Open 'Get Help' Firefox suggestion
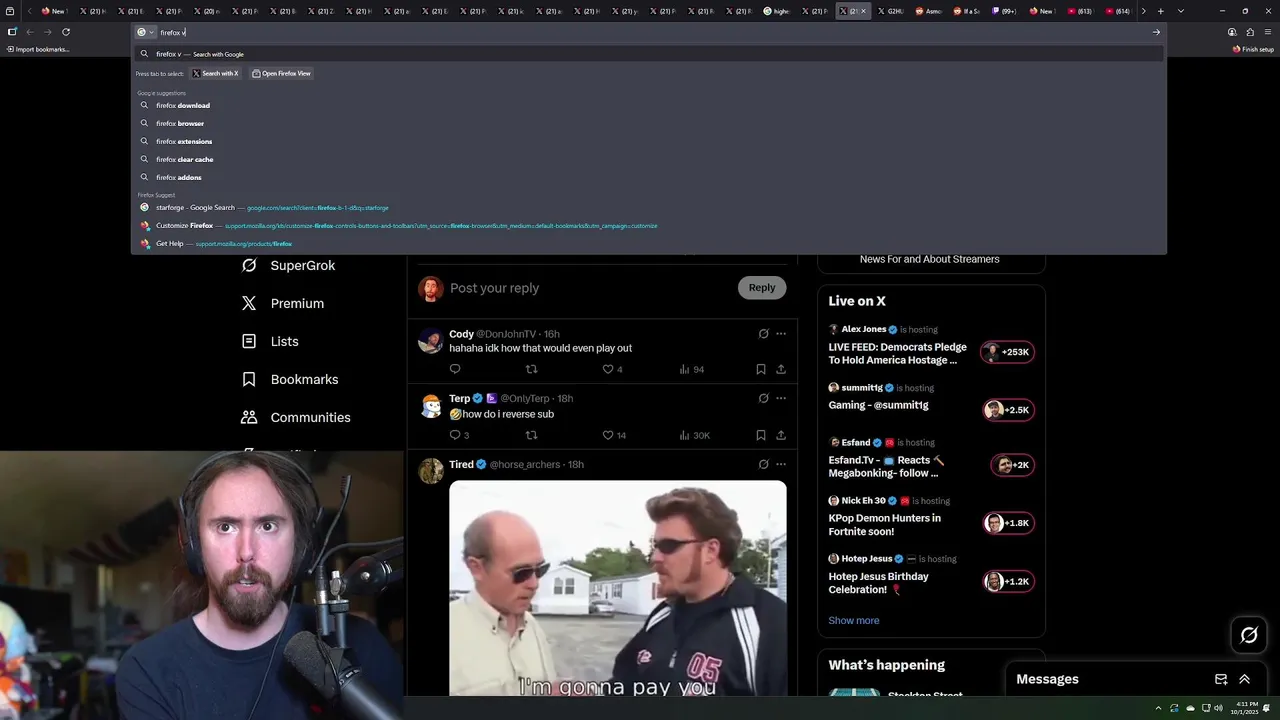Screen dimensions: 1280x720 coord(650,243)
